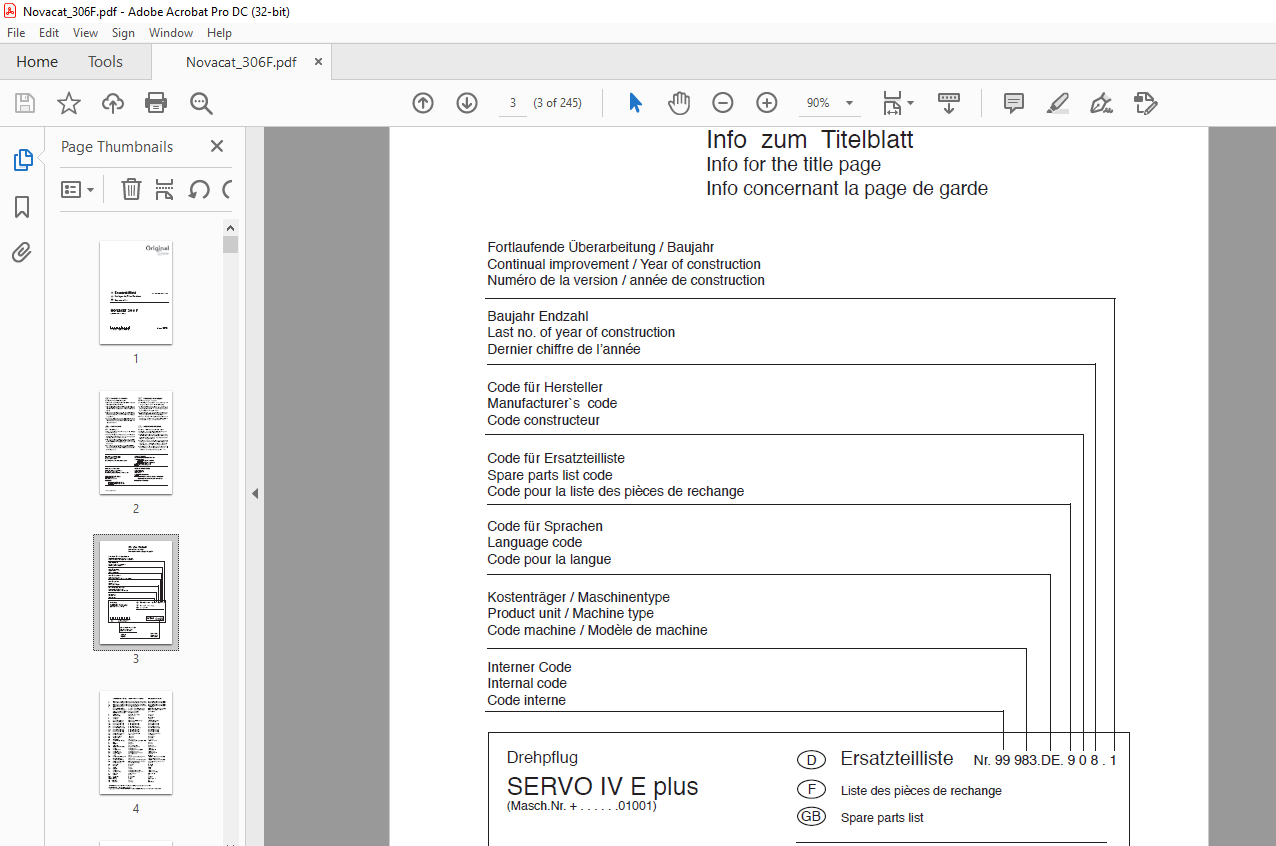Close the Page Thumbnails panel

tap(217, 146)
